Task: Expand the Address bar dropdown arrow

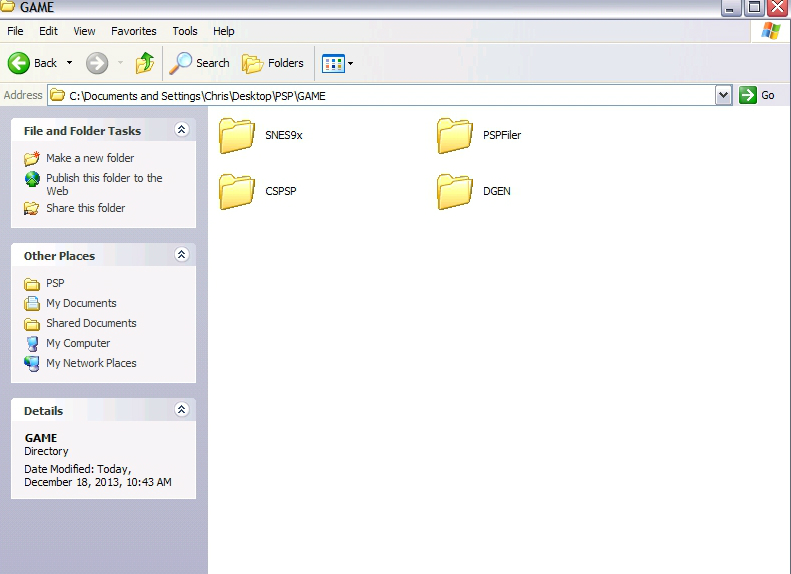Action: pos(724,95)
